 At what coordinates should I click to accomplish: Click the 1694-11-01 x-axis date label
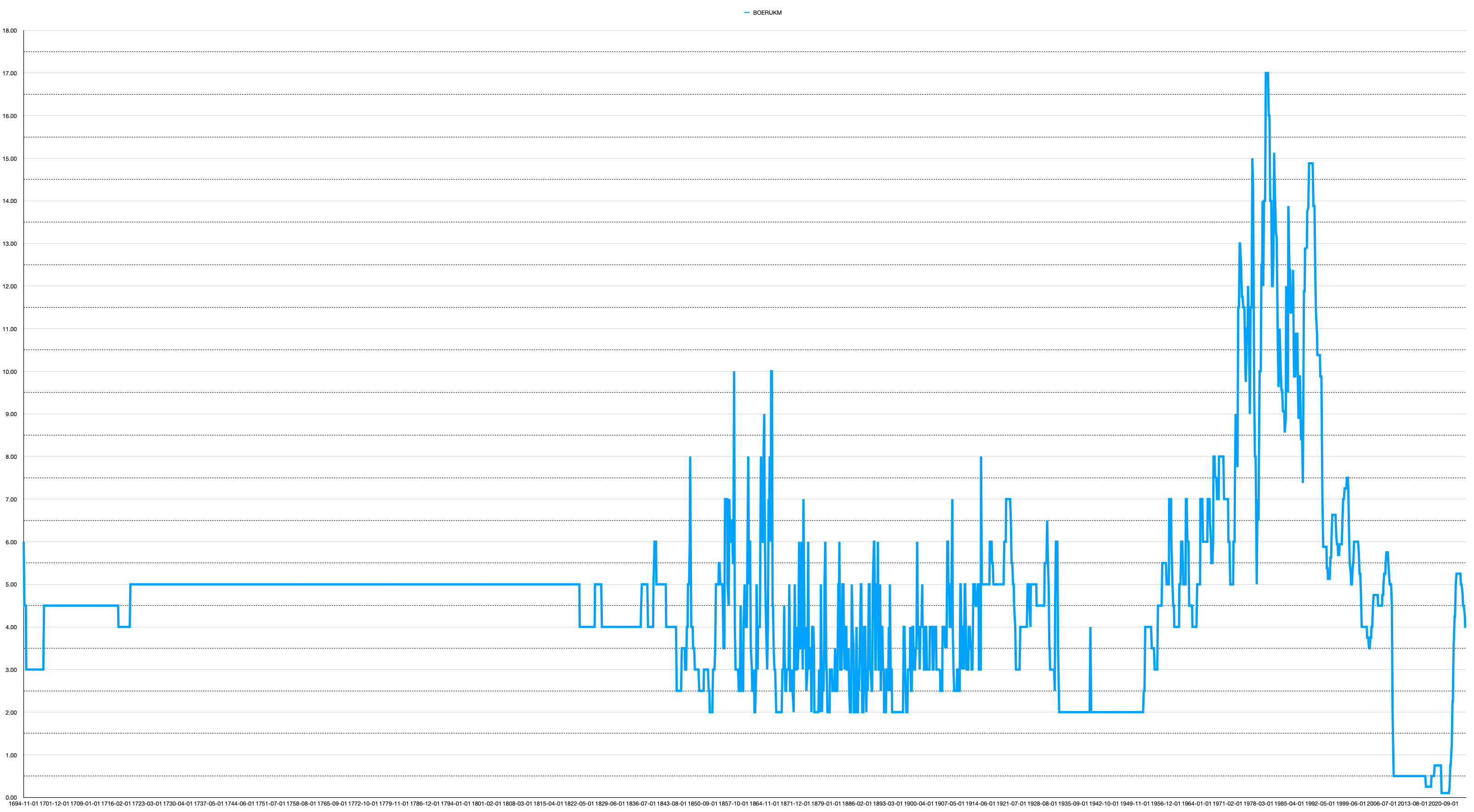23,803
